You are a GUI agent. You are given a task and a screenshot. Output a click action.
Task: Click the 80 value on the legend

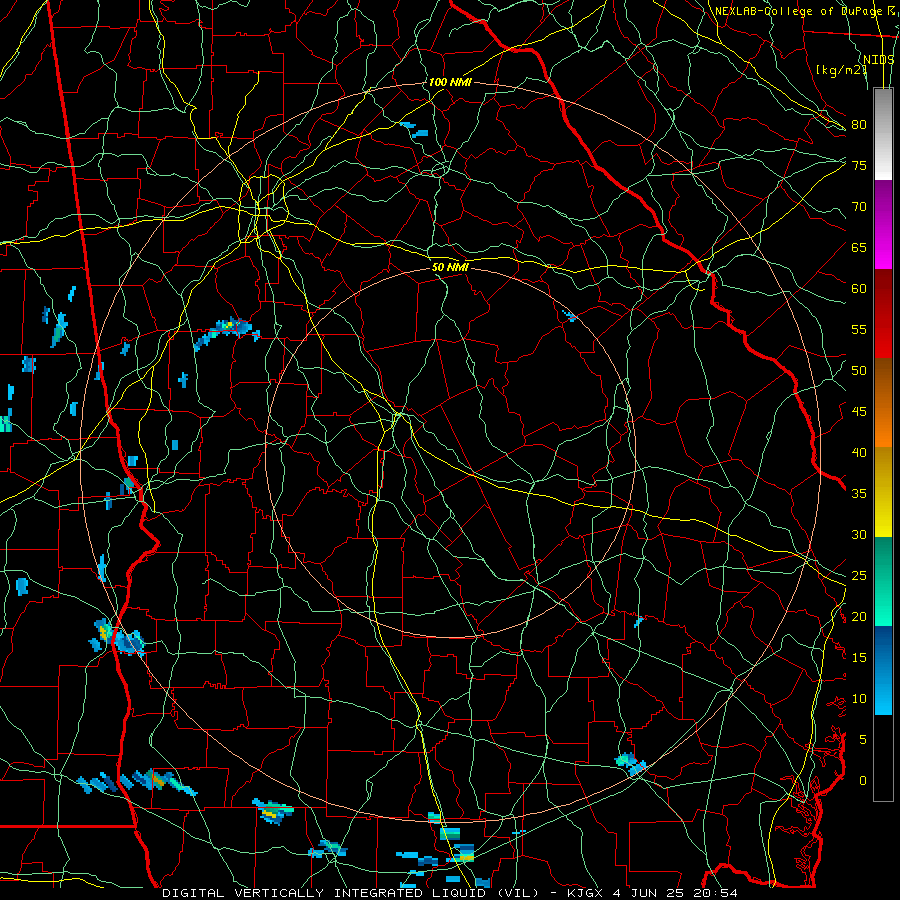coord(859,125)
